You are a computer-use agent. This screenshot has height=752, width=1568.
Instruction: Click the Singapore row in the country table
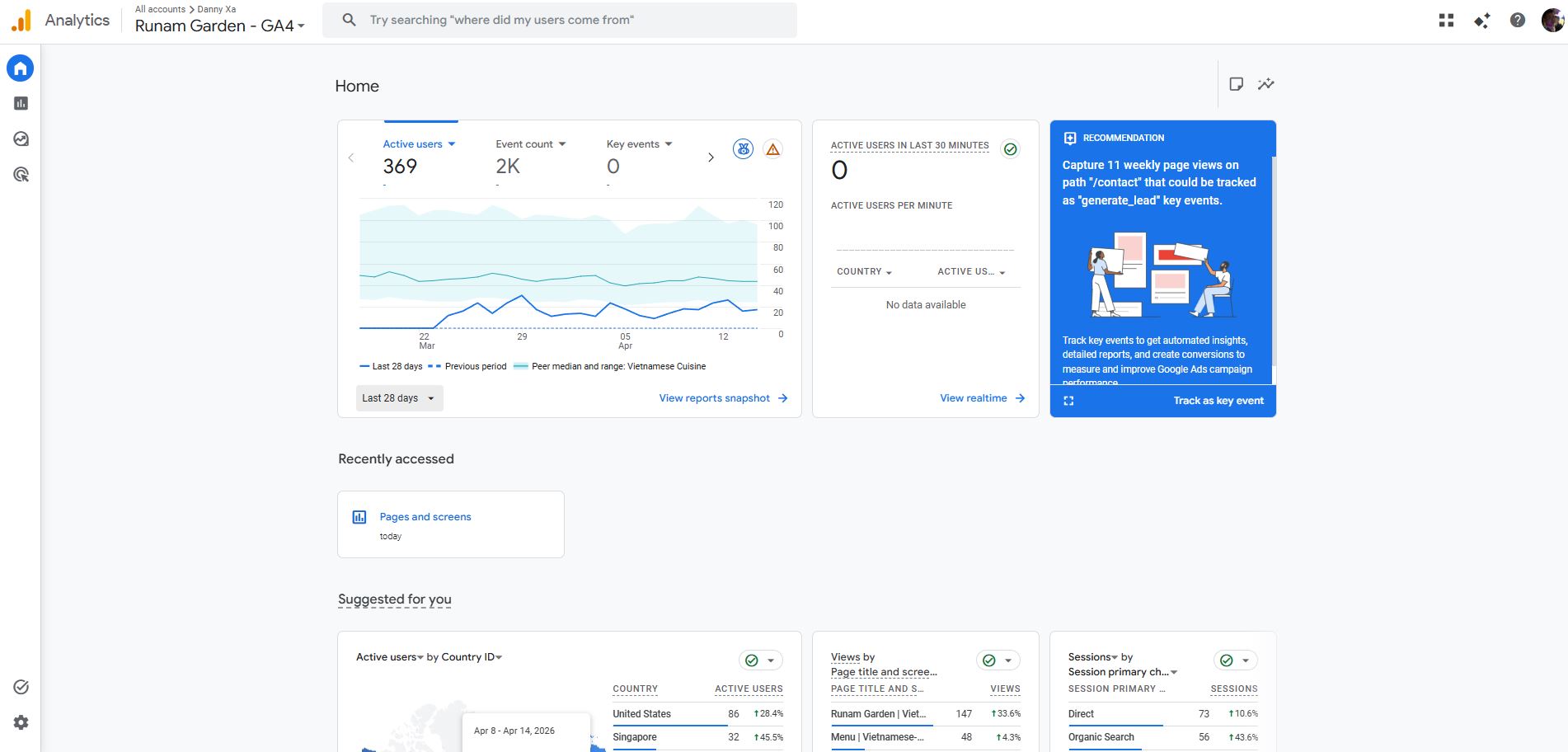click(x=697, y=737)
